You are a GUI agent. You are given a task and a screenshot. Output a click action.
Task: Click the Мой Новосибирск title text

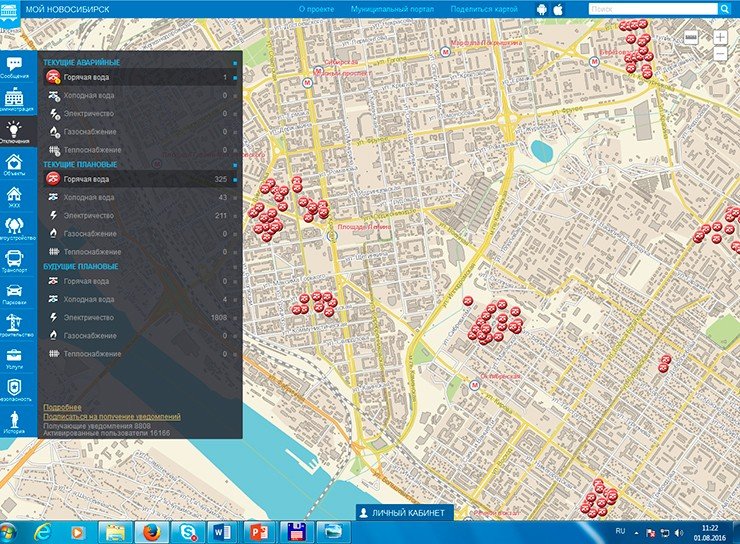click(x=67, y=9)
